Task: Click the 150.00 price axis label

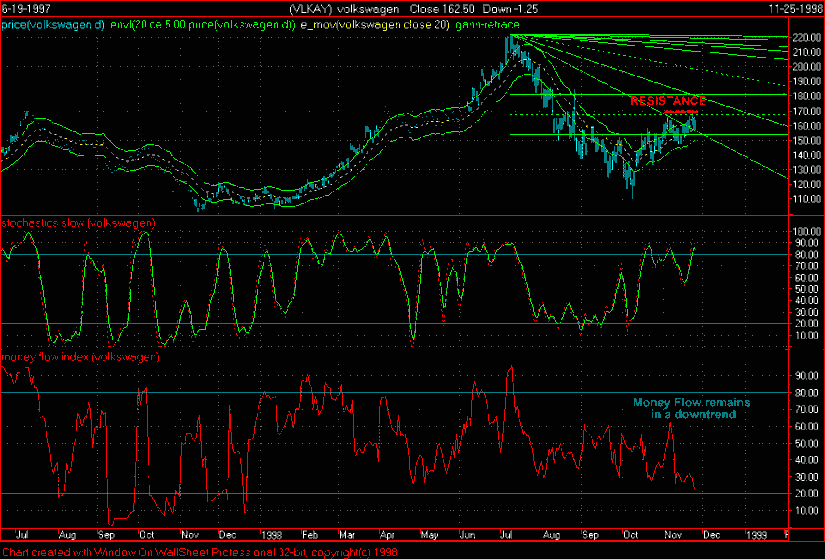Action: click(806, 141)
